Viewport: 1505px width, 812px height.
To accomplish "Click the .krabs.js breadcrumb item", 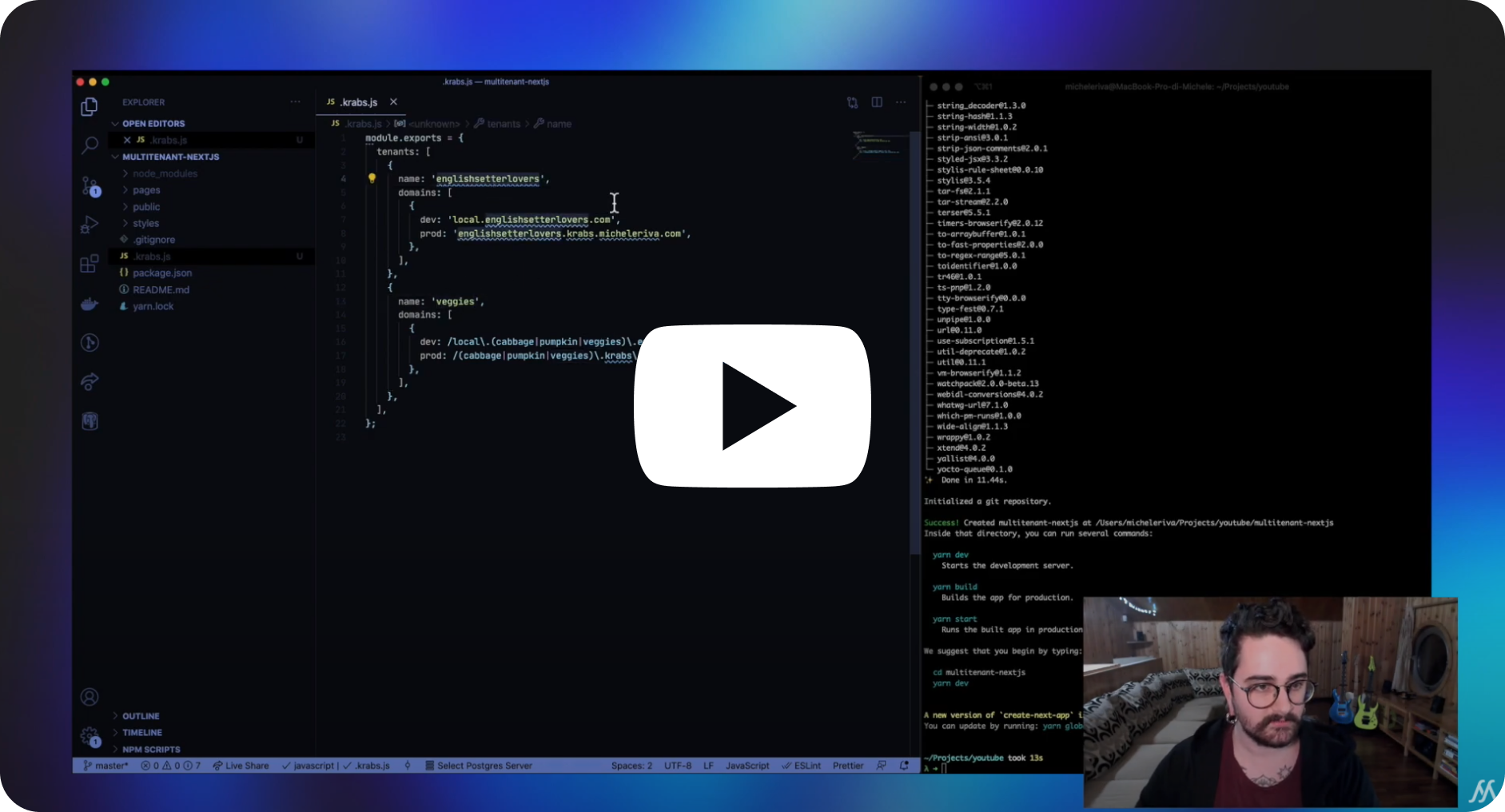I will coord(364,124).
